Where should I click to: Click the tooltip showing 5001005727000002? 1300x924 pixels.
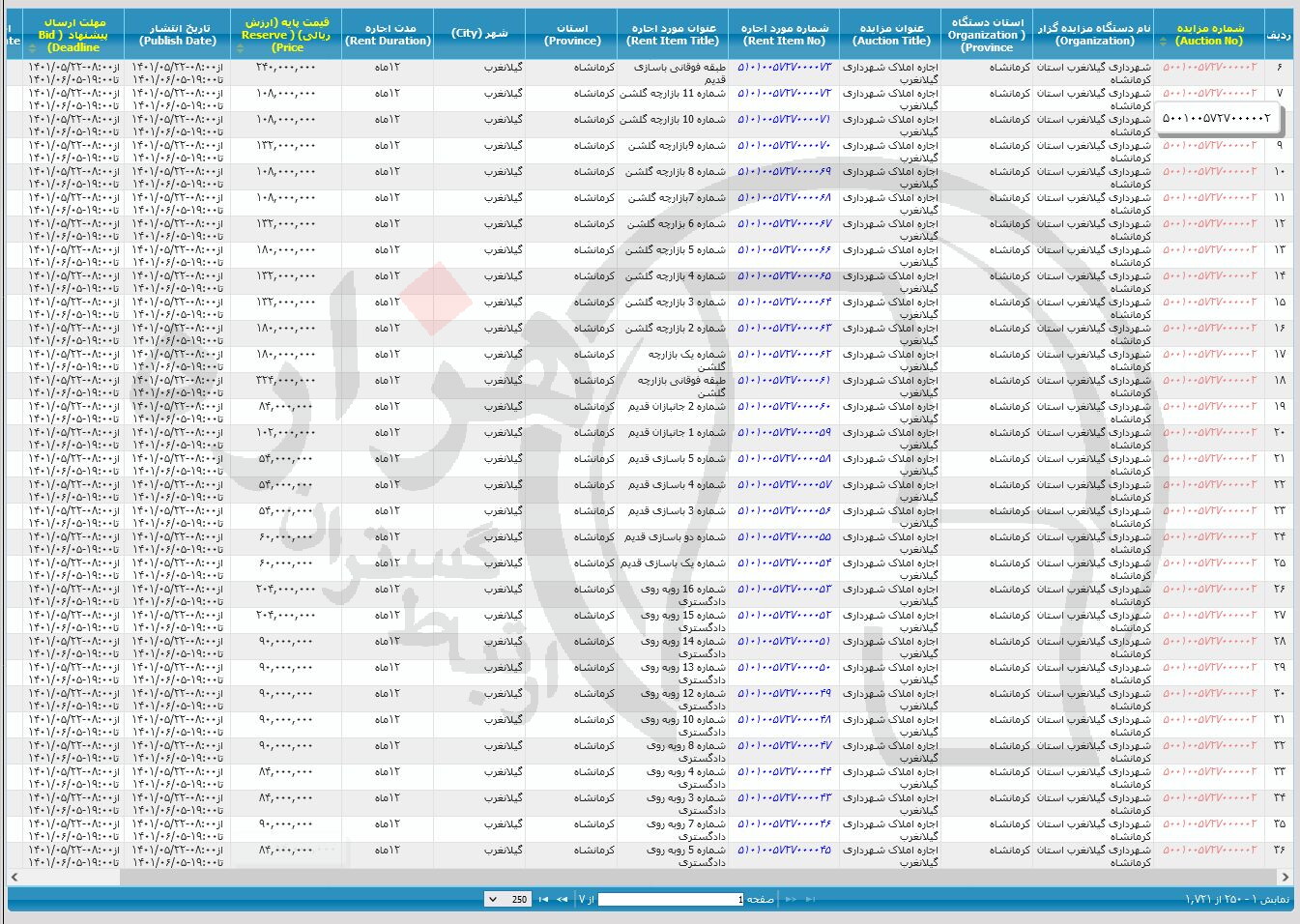pos(1217,119)
